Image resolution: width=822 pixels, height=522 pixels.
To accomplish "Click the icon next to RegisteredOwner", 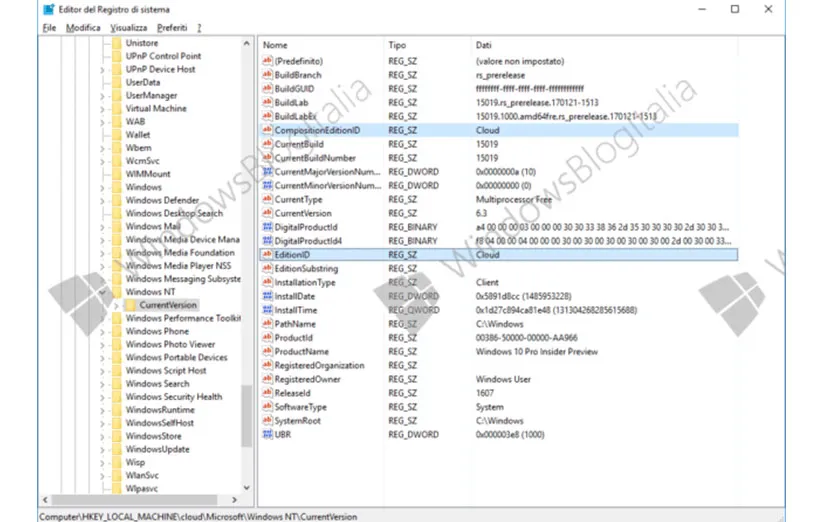I will click(267, 379).
